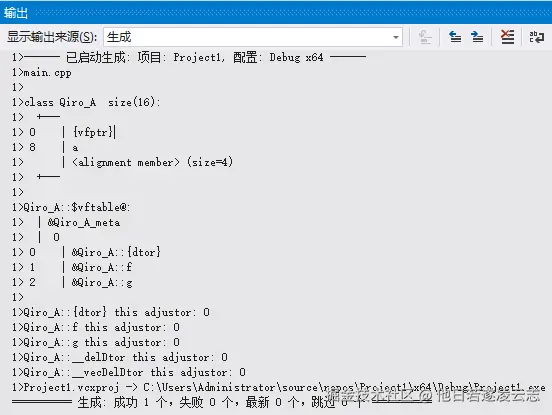Click the &Qiro_A::{dtor} vftable entry

(x=86, y=252)
